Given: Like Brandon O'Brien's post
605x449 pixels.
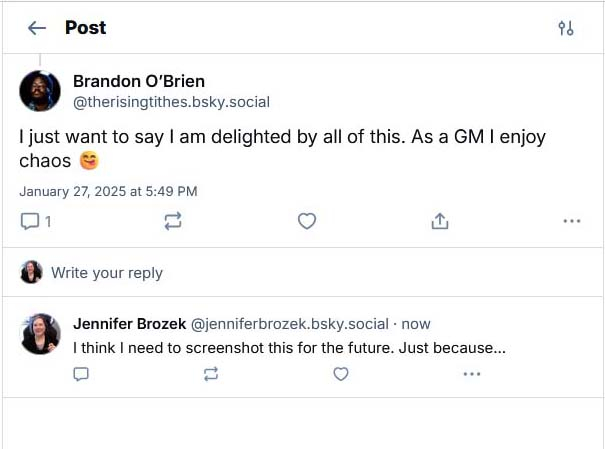Looking at the screenshot, I should [307, 221].
